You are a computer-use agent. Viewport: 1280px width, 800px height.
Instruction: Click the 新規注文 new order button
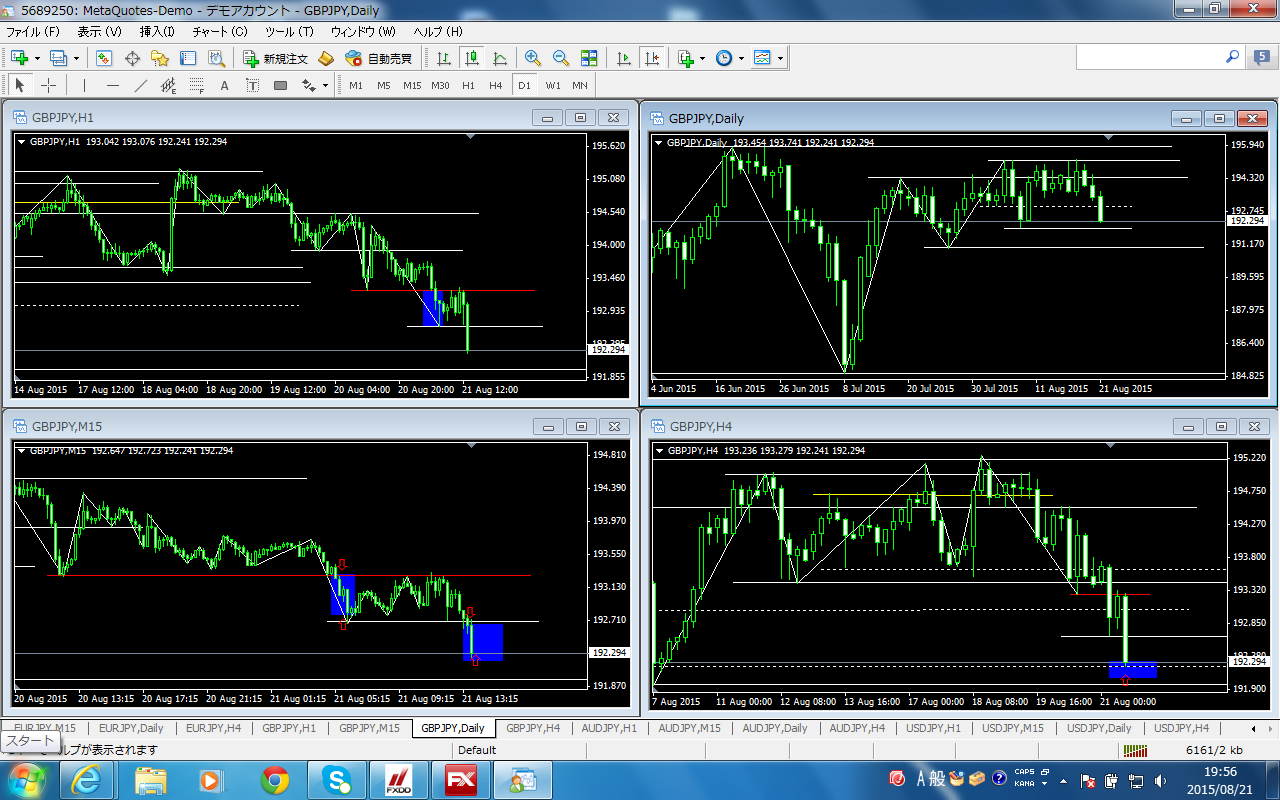coord(277,59)
